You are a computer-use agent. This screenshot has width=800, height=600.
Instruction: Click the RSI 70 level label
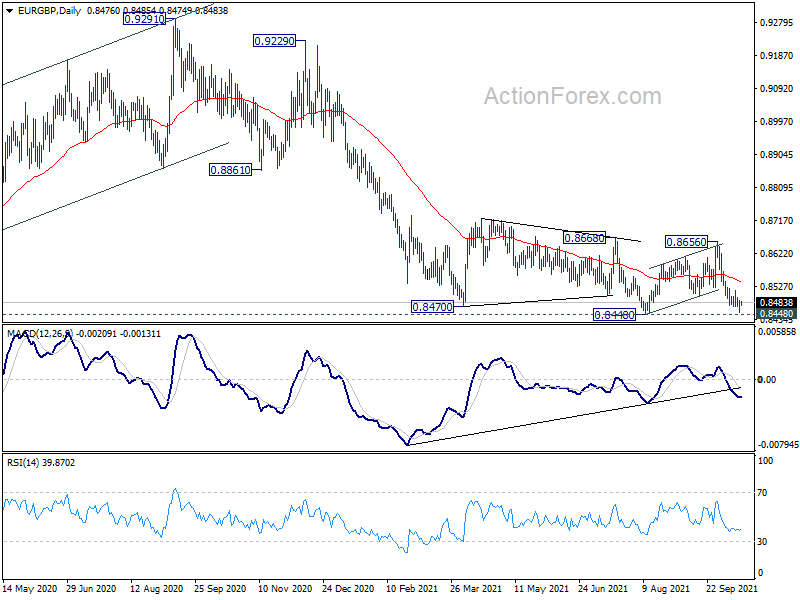pos(762,493)
